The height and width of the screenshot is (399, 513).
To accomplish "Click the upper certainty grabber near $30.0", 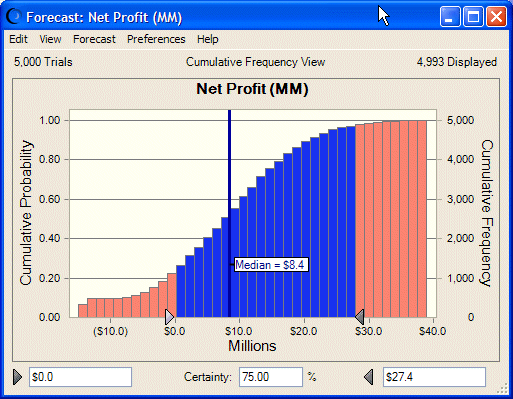I will point(359,317).
